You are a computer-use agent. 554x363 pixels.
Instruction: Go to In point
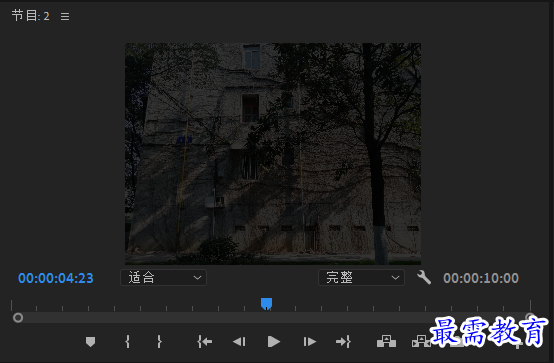tap(205, 341)
